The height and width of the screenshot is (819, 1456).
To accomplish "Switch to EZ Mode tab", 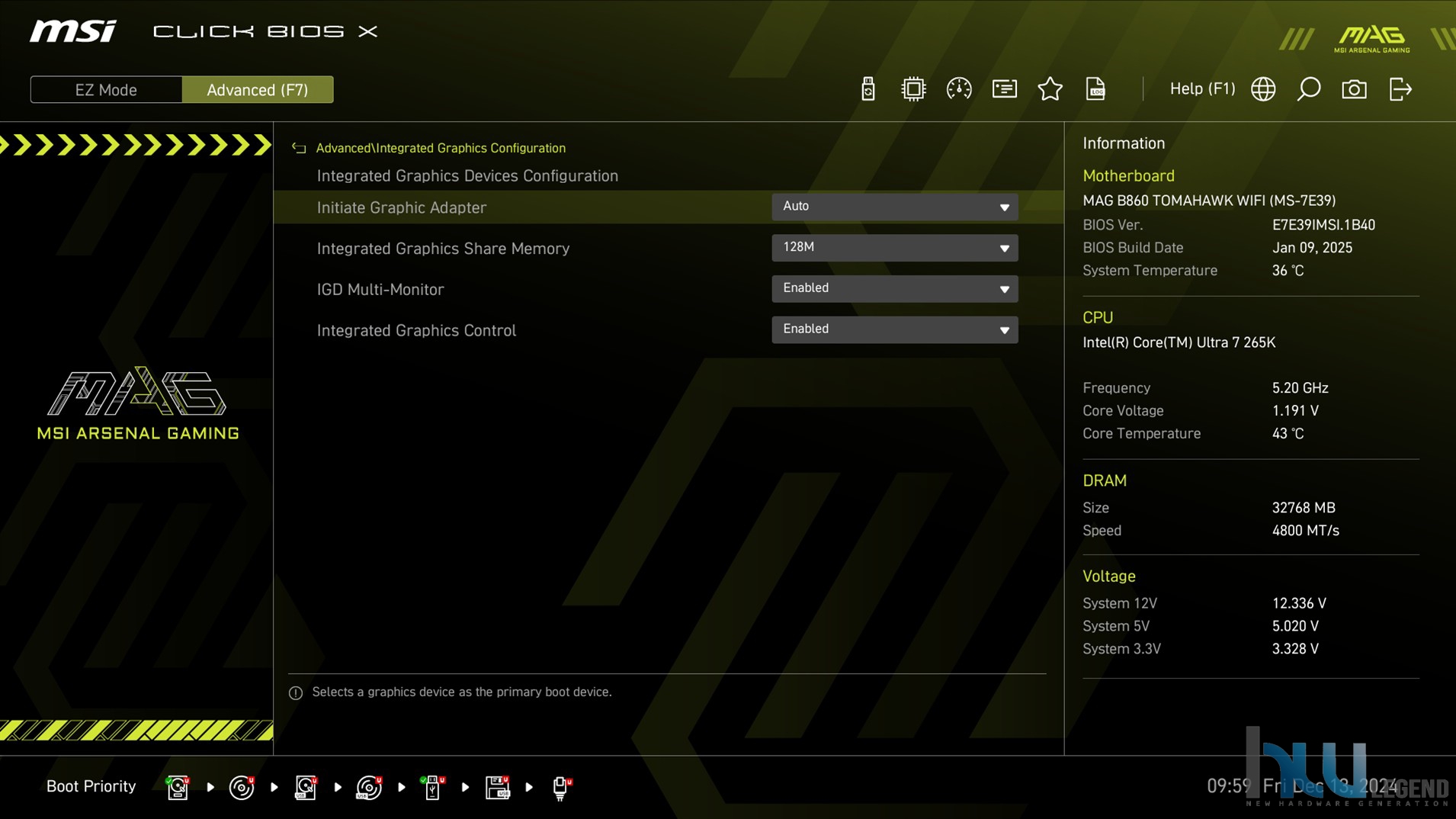I will [x=106, y=89].
